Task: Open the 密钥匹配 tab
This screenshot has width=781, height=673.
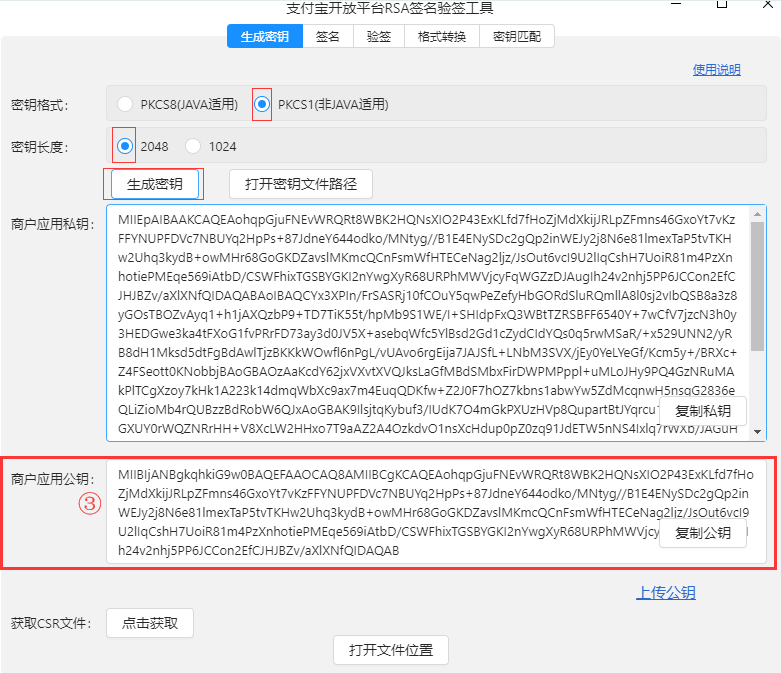Action: pos(517,36)
